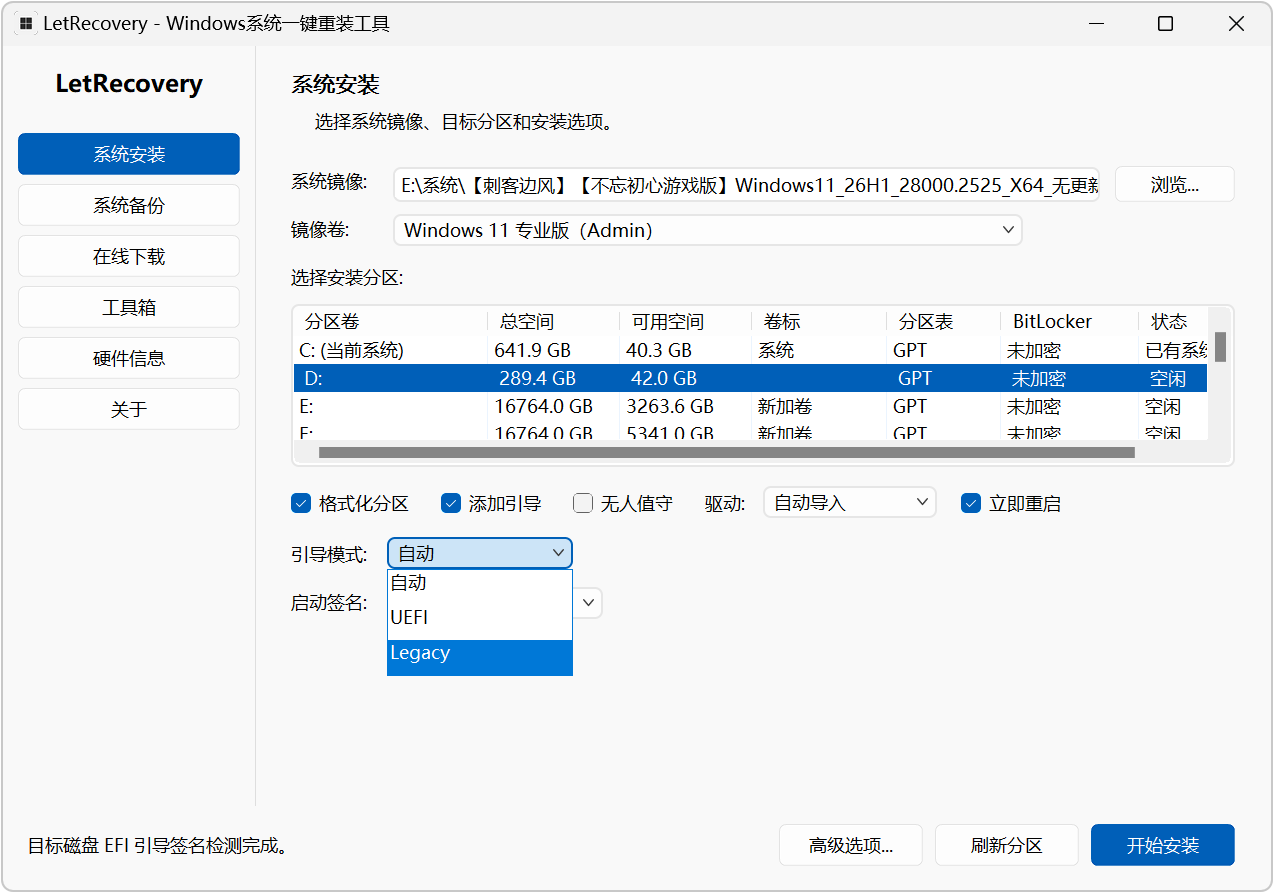Choose UEFI in the boot mode list
Screen dimensions: 1274x893
tap(480, 618)
